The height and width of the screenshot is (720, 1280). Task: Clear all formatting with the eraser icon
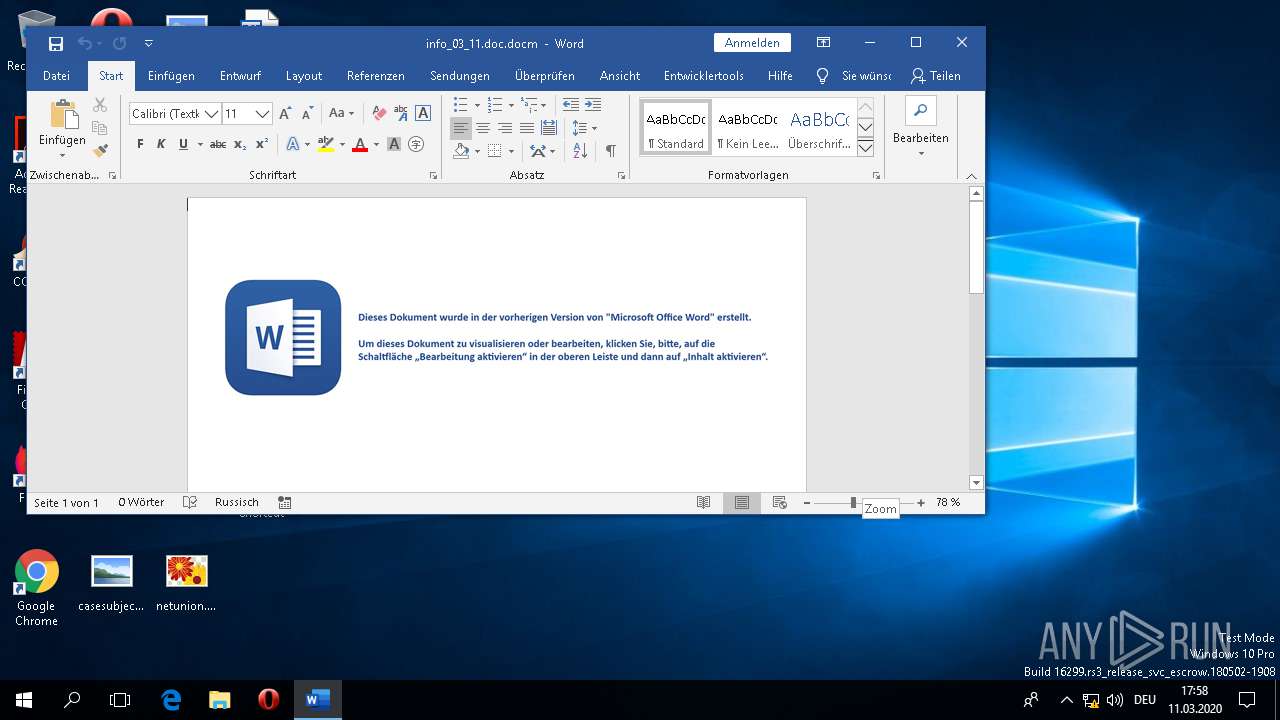pos(379,114)
